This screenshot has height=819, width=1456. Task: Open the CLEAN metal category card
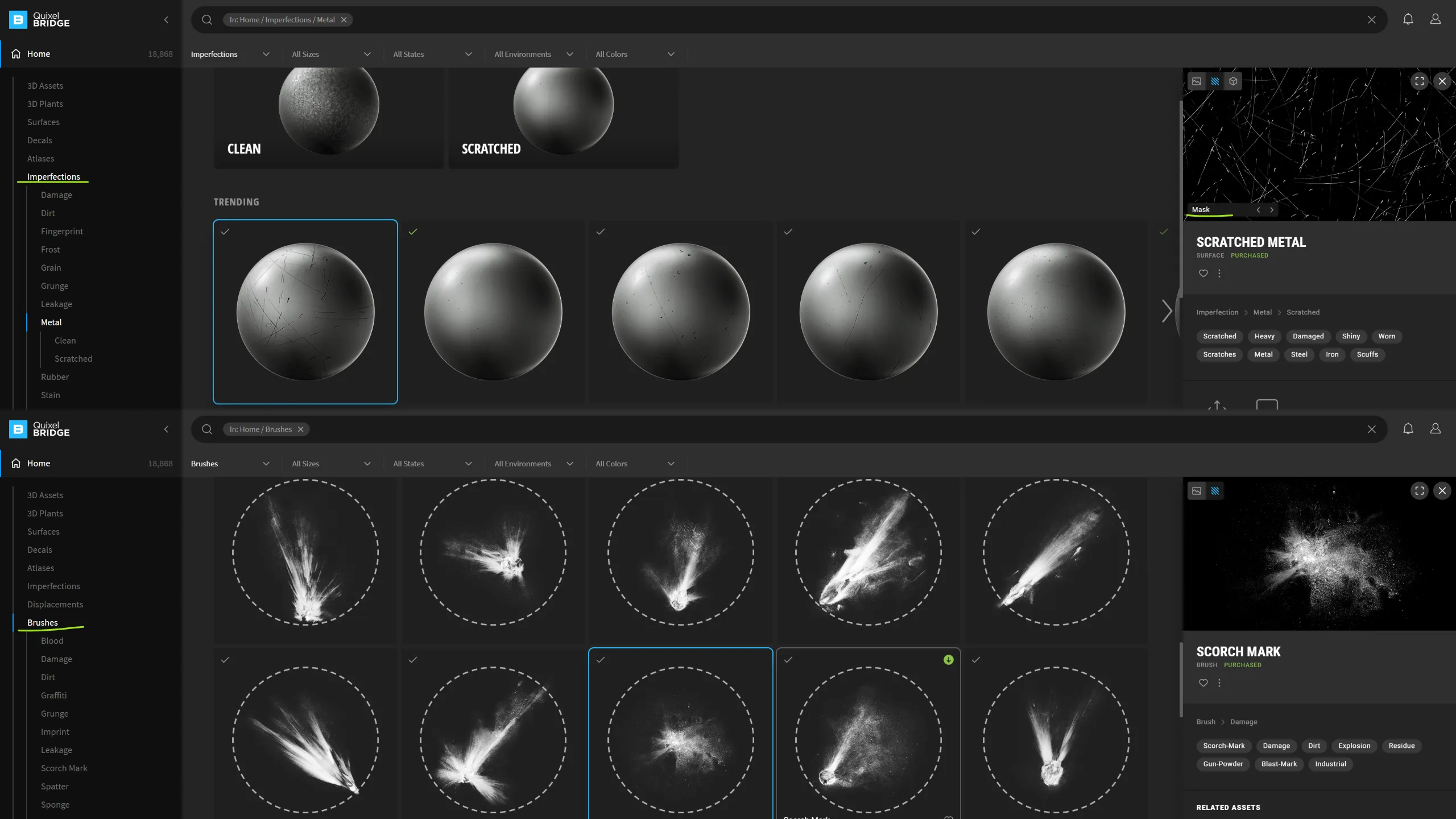coord(329,118)
